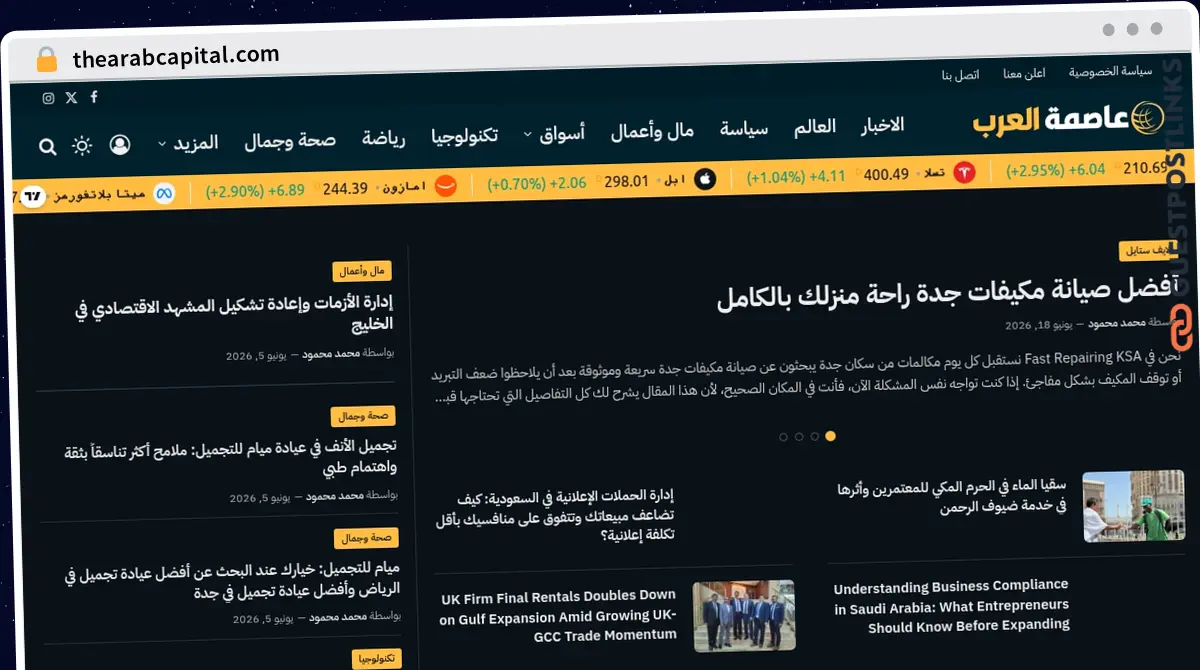
Task: Select the third slider dot from right
Action: point(799,437)
